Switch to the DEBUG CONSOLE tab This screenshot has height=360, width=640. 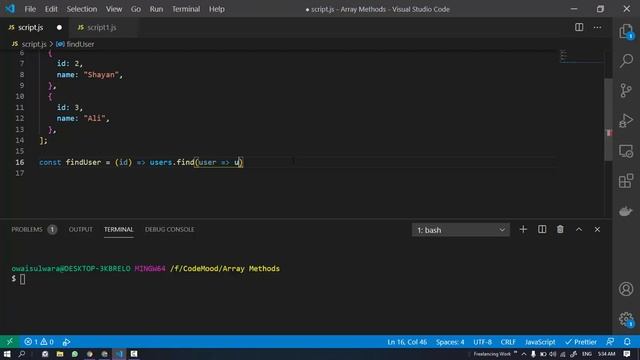click(x=169, y=229)
